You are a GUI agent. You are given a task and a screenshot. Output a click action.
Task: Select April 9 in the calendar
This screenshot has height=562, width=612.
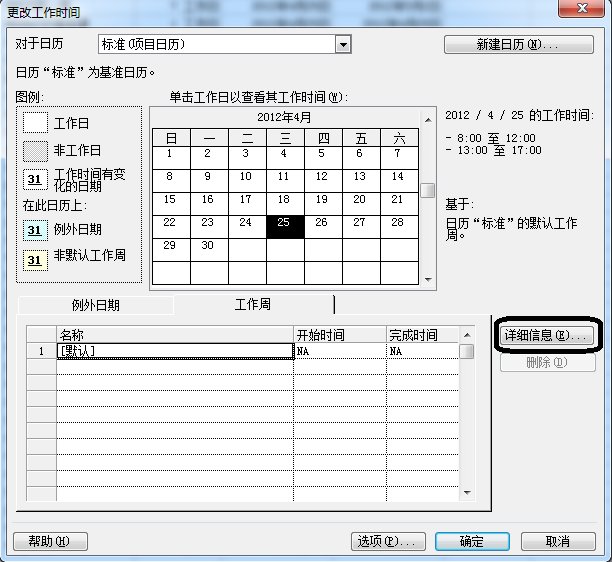209,181
